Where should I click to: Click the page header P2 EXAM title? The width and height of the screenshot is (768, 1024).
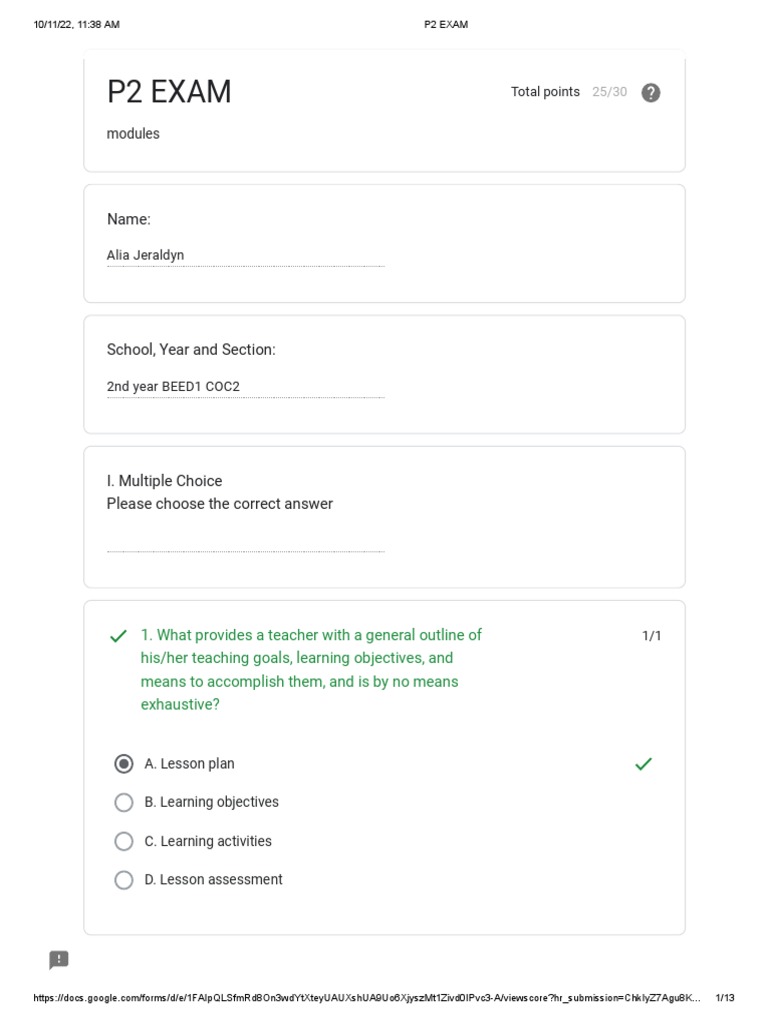tap(446, 24)
